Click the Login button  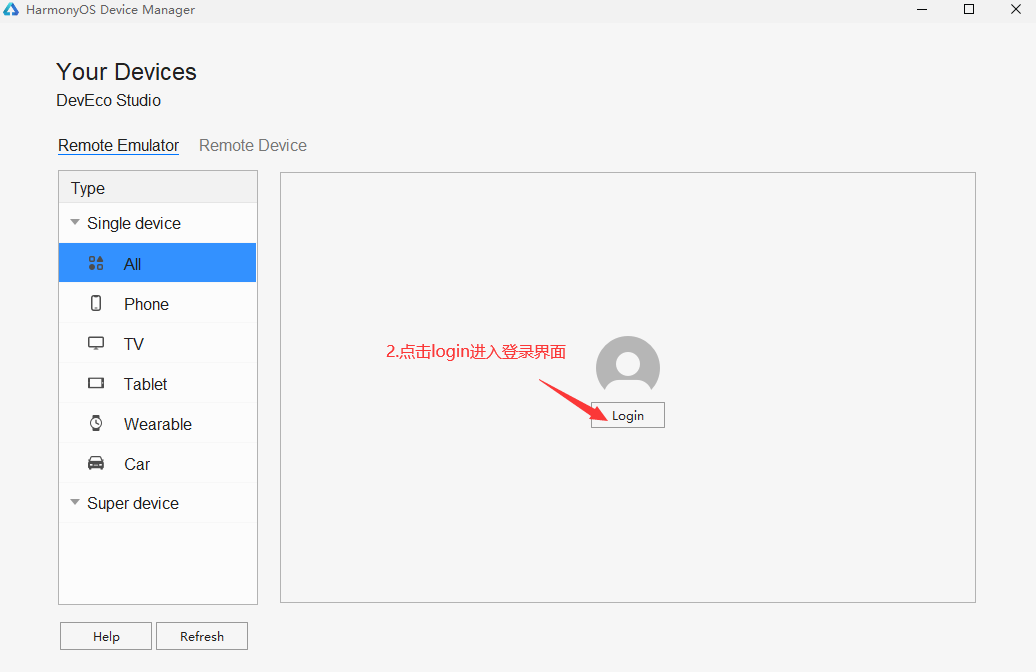coord(628,415)
